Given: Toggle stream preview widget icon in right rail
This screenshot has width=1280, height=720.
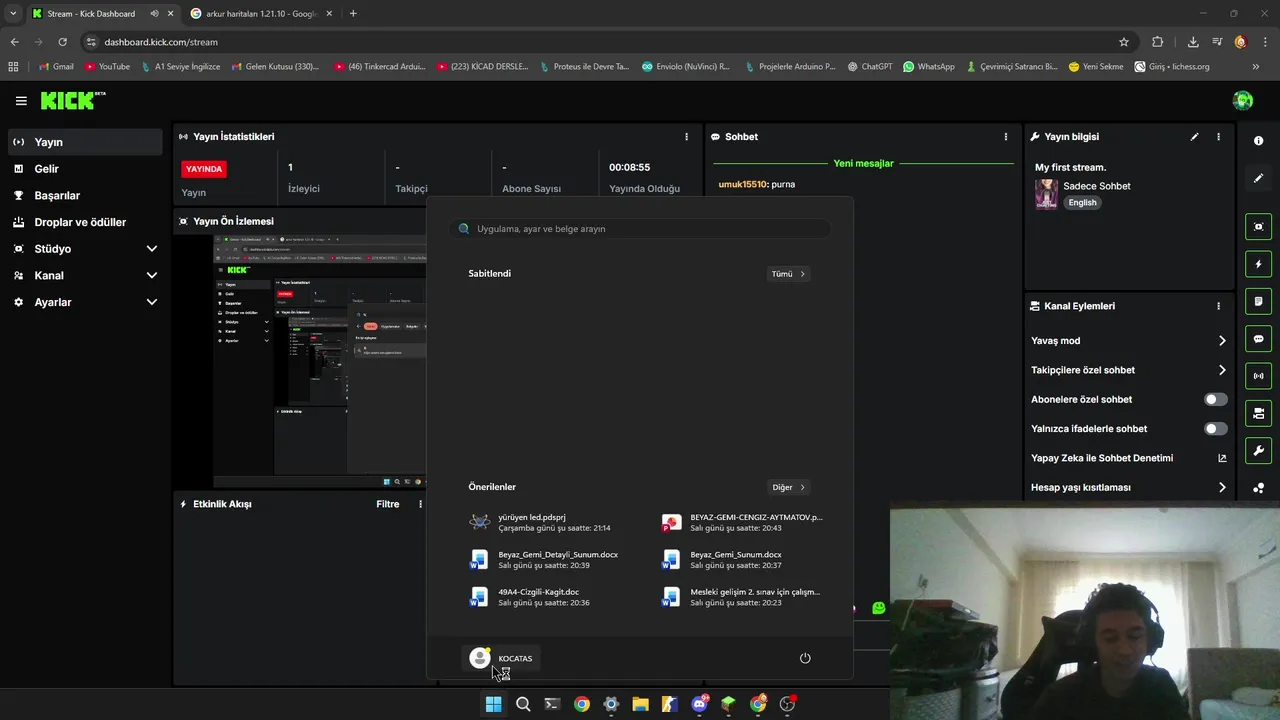Looking at the screenshot, I should pos(1258,227).
